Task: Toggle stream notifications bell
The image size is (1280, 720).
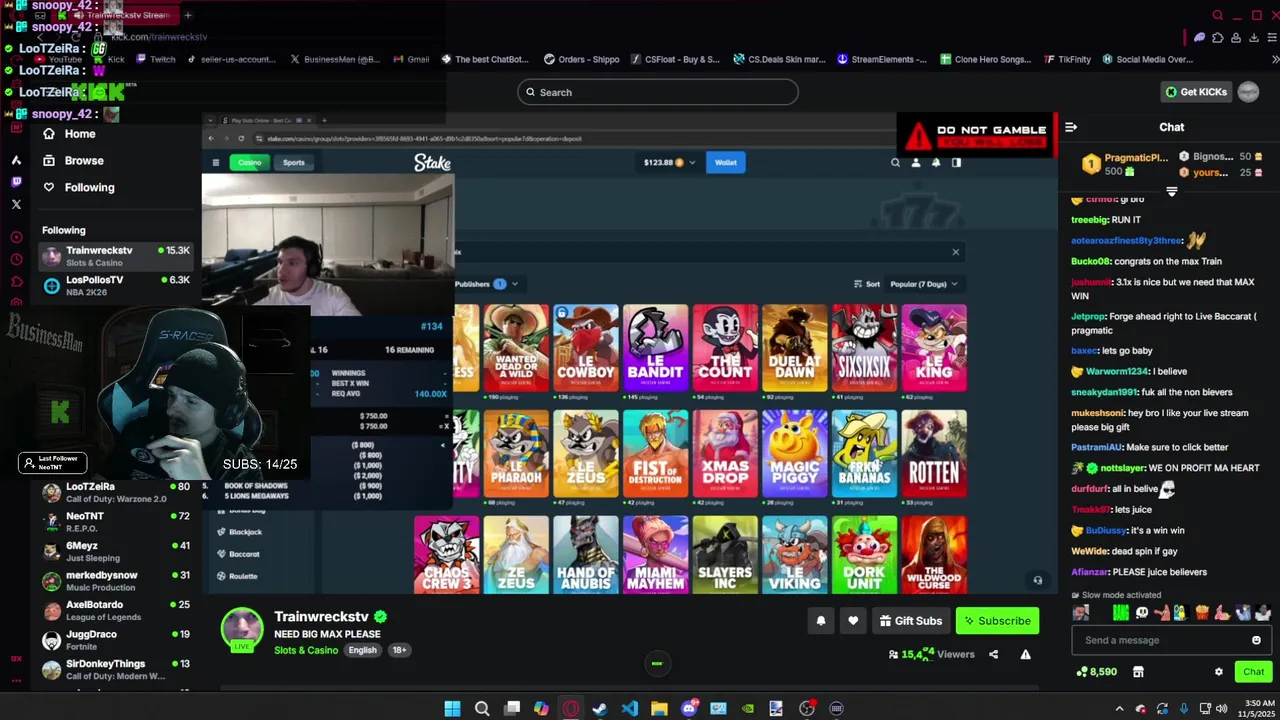Action: [821, 621]
